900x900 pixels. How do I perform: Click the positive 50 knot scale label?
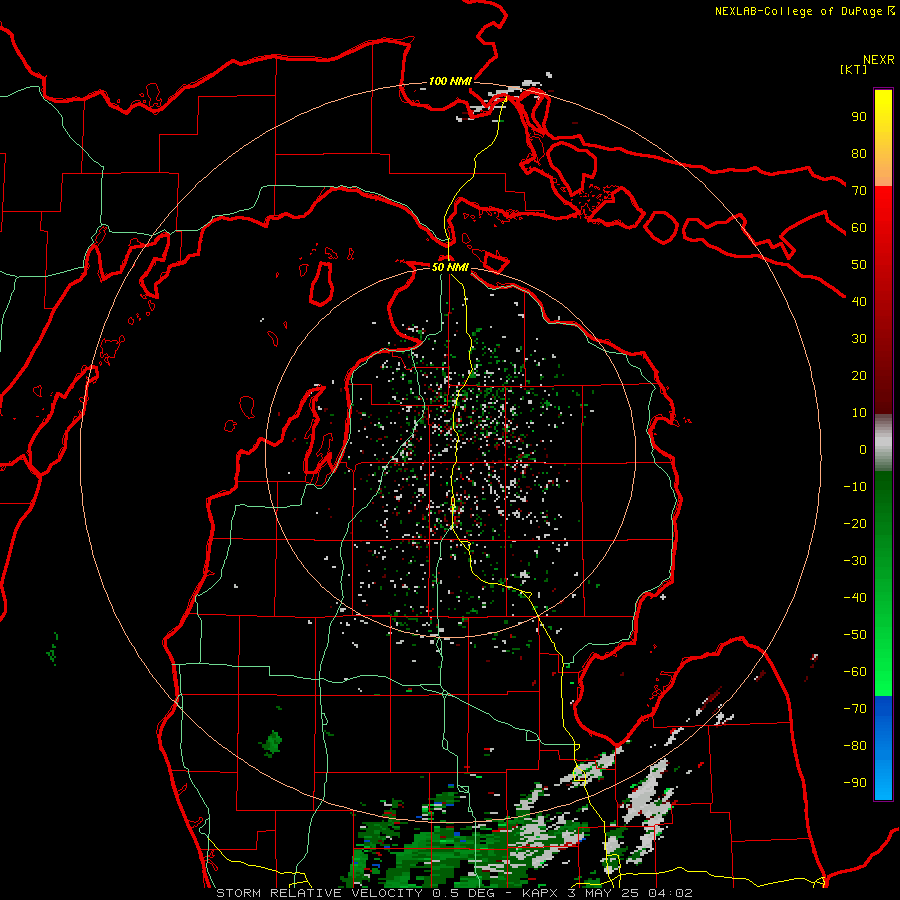click(x=859, y=265)
